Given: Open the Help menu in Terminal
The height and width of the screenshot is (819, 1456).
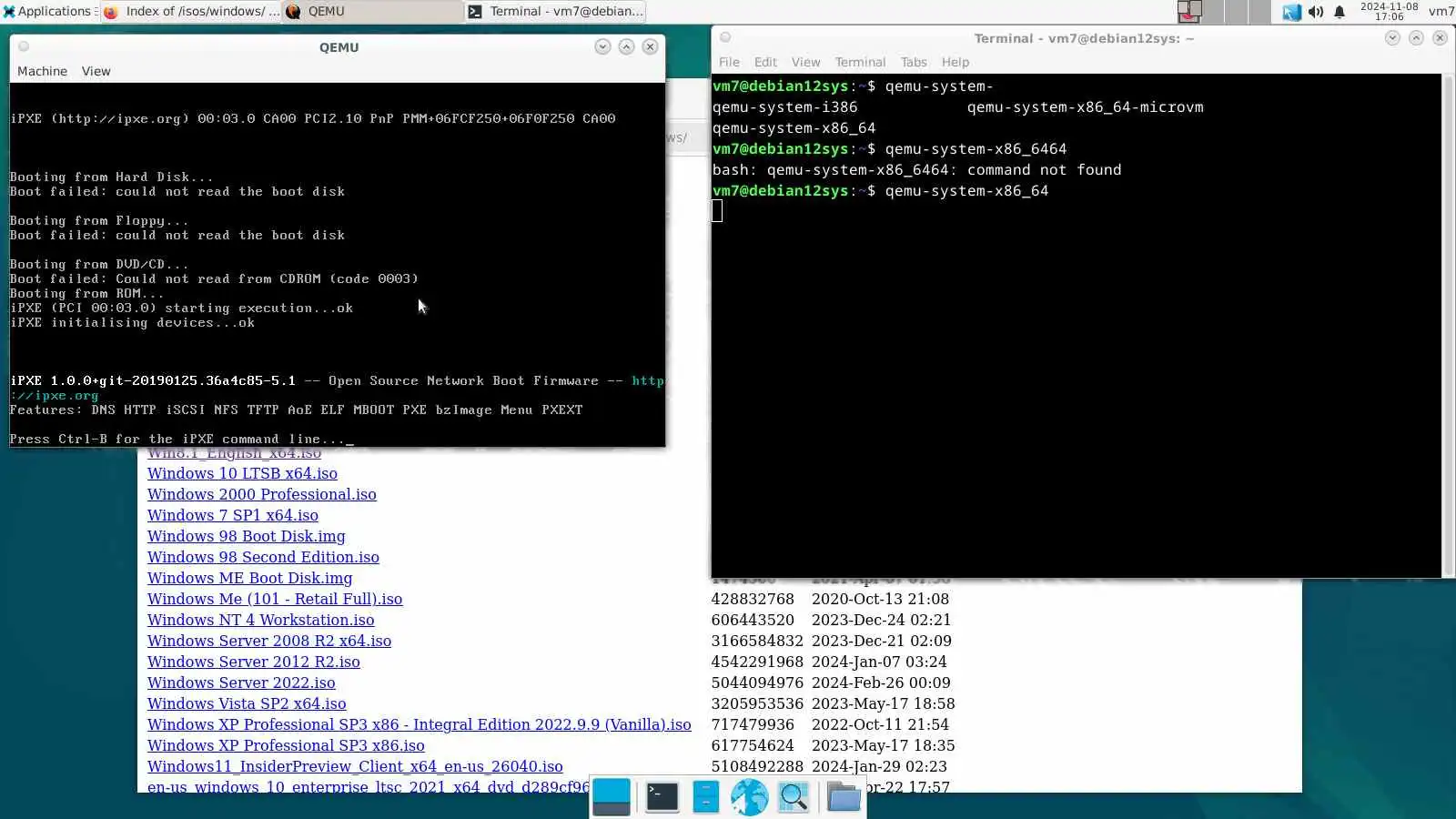Looking at the screenshot, I should [955, 62].
